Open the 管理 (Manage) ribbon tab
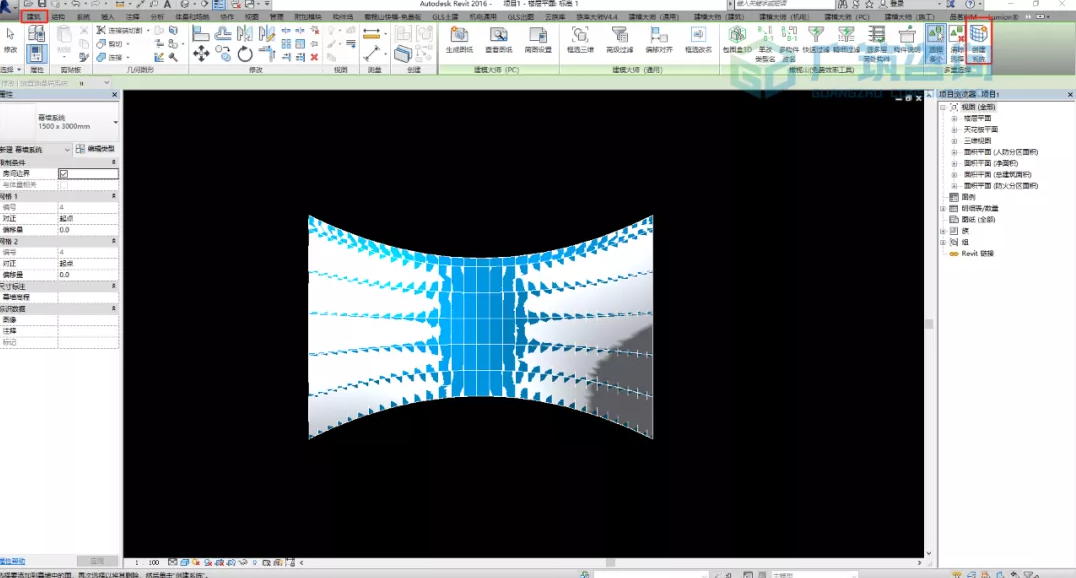 coord(276,16)
